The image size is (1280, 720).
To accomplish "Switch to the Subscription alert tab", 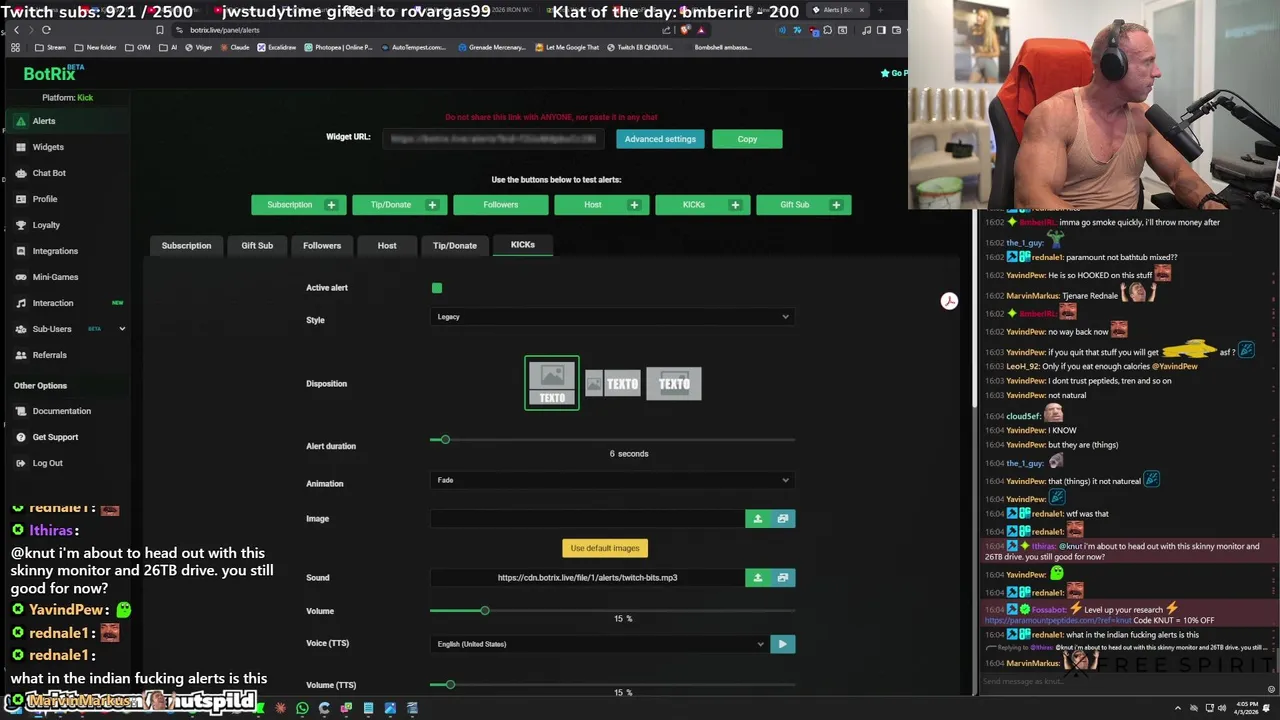I will coord(186,246).
